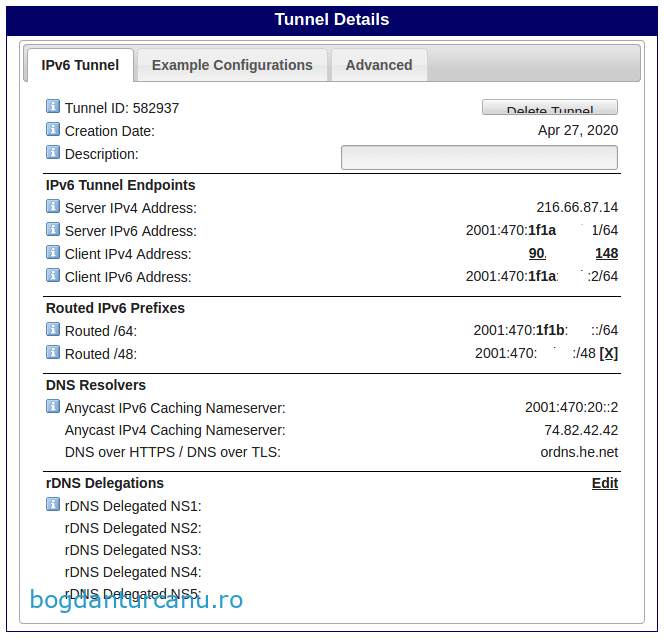Open the Example Configurations tab
Viewport: 664px width, 642px height.
[x=232, y=65]
